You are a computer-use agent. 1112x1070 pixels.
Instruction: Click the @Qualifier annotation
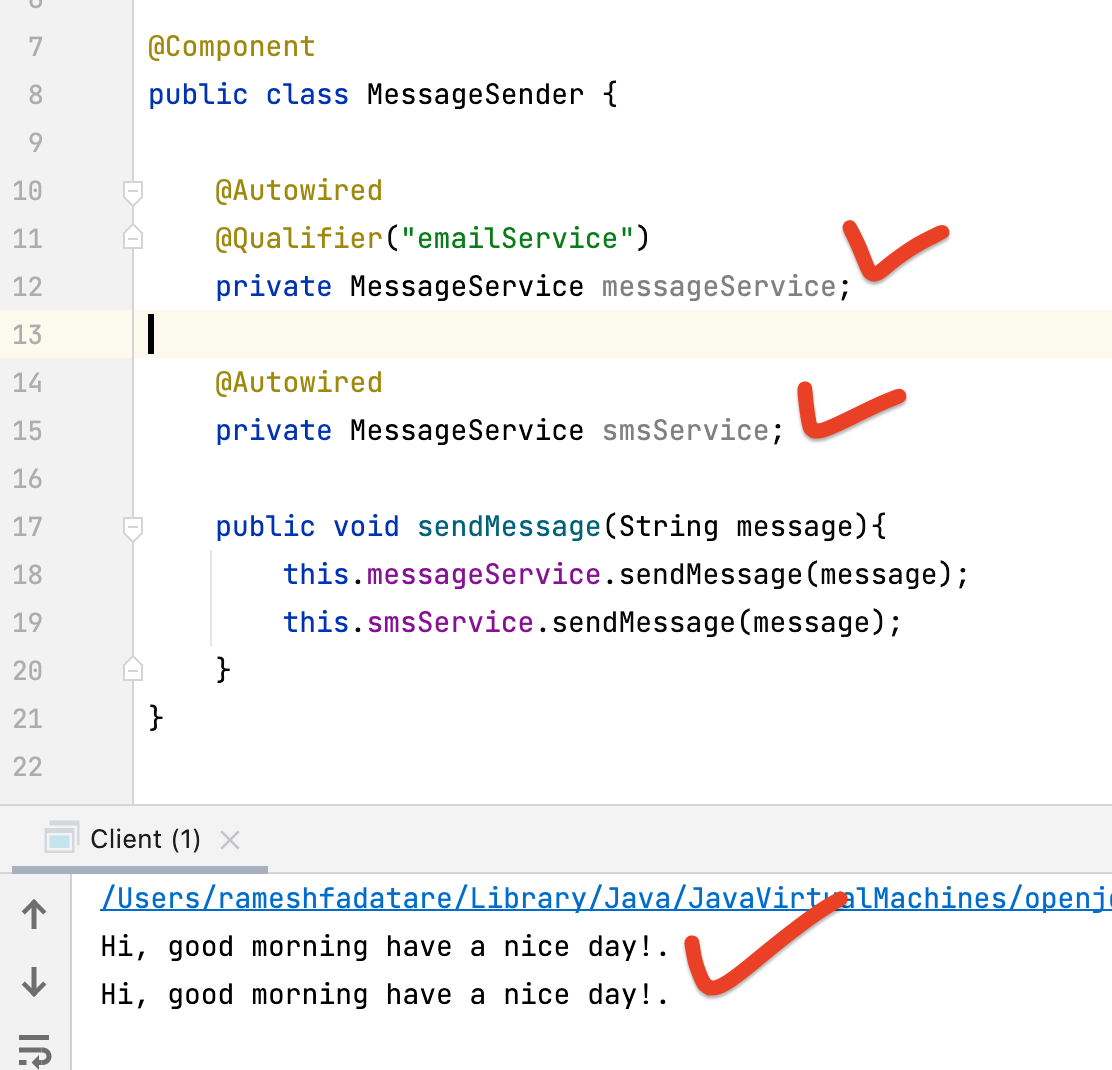pos(299,238)
